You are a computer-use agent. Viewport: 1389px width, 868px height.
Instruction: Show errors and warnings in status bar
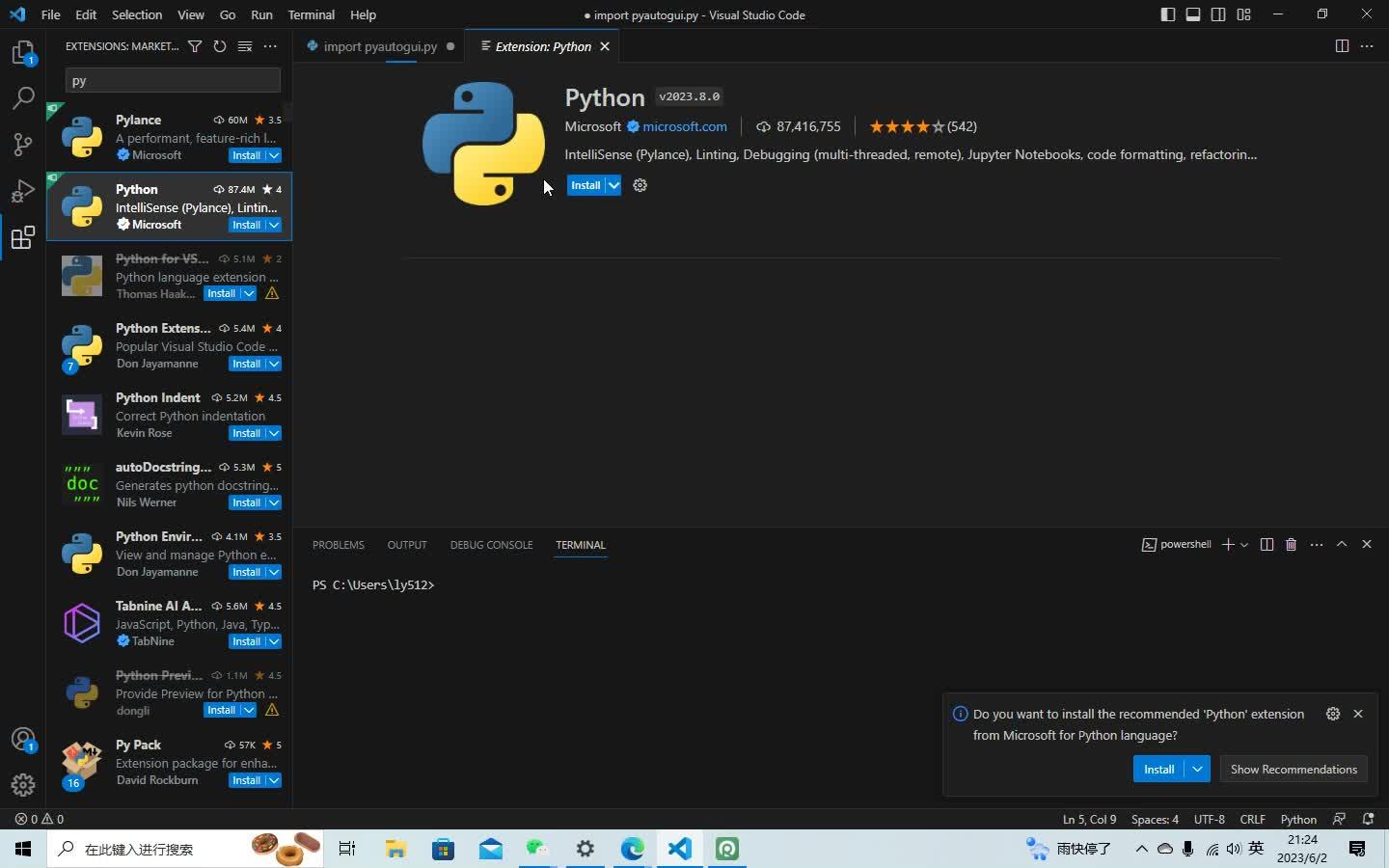(x=40, y=819)
